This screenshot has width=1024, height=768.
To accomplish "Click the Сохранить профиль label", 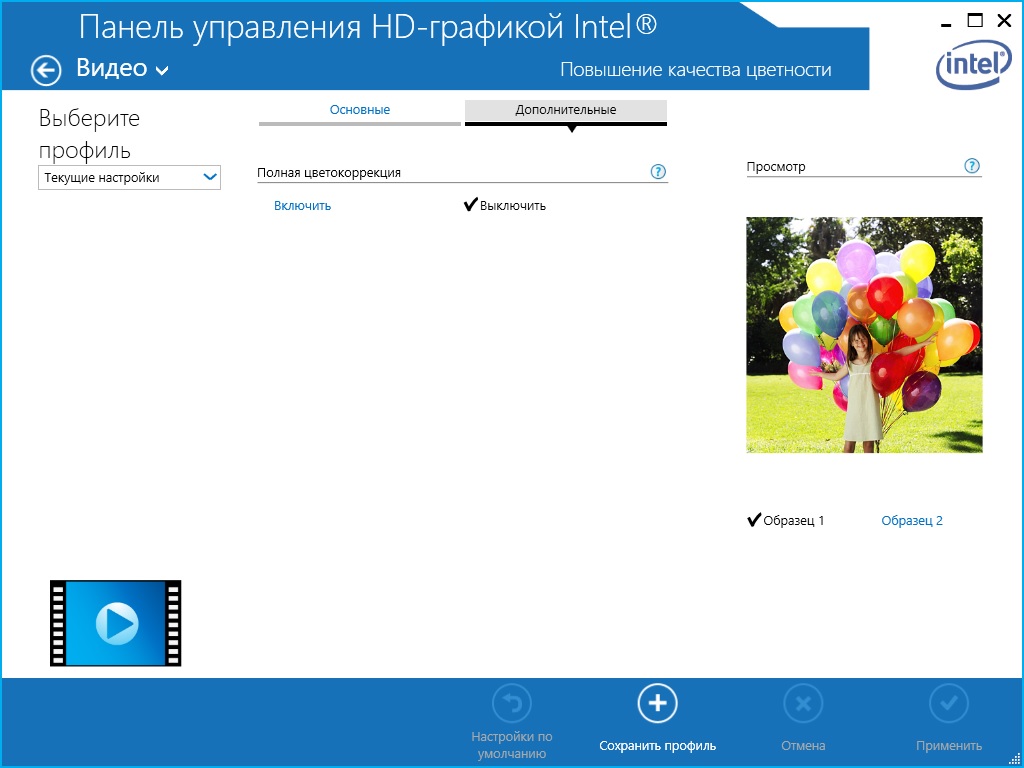I will (657, 746).
